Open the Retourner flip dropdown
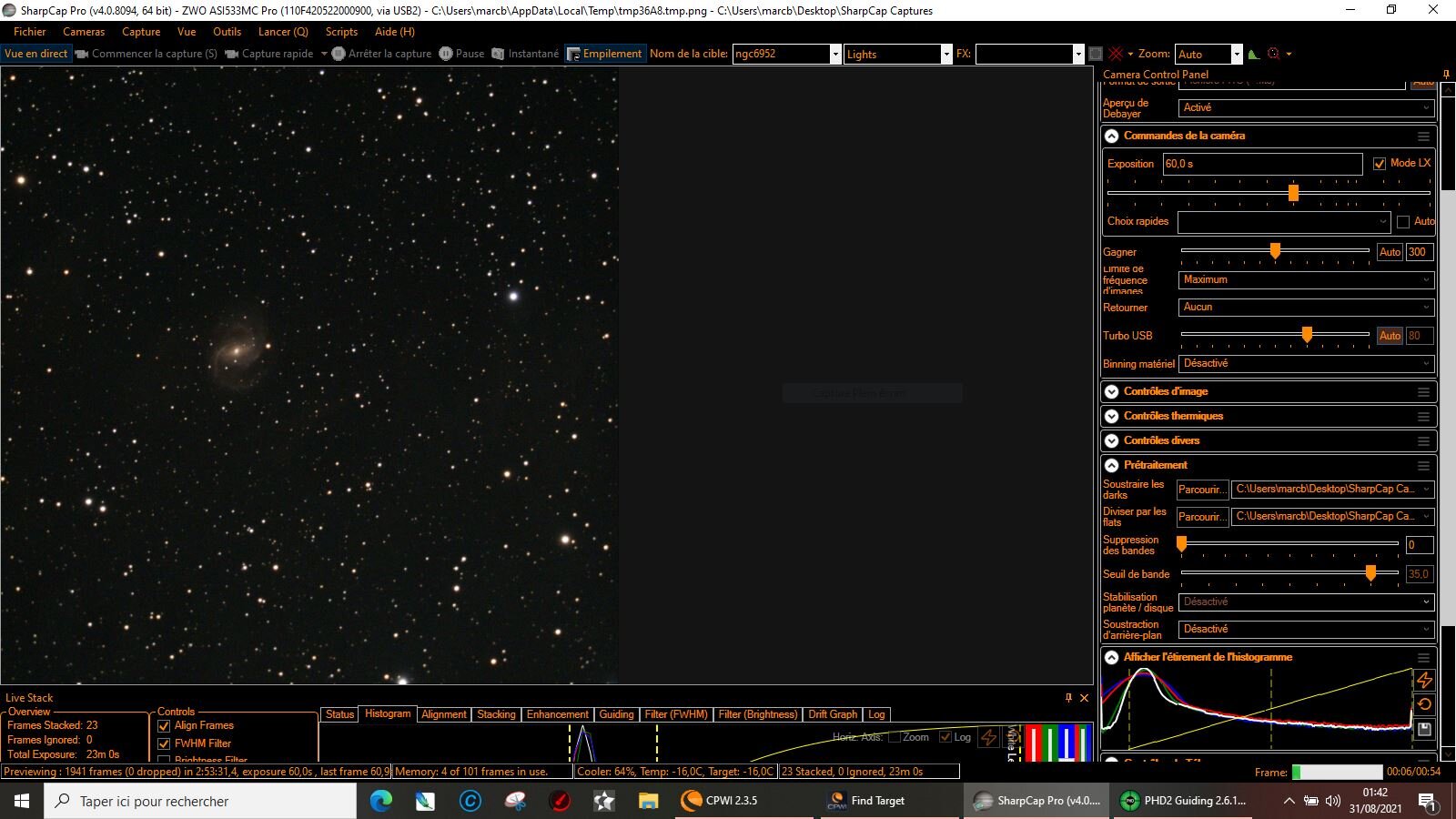Image resolution: width=1456 pixels, height=819 pixels. pyautogui.click(x=1307, y=308)
